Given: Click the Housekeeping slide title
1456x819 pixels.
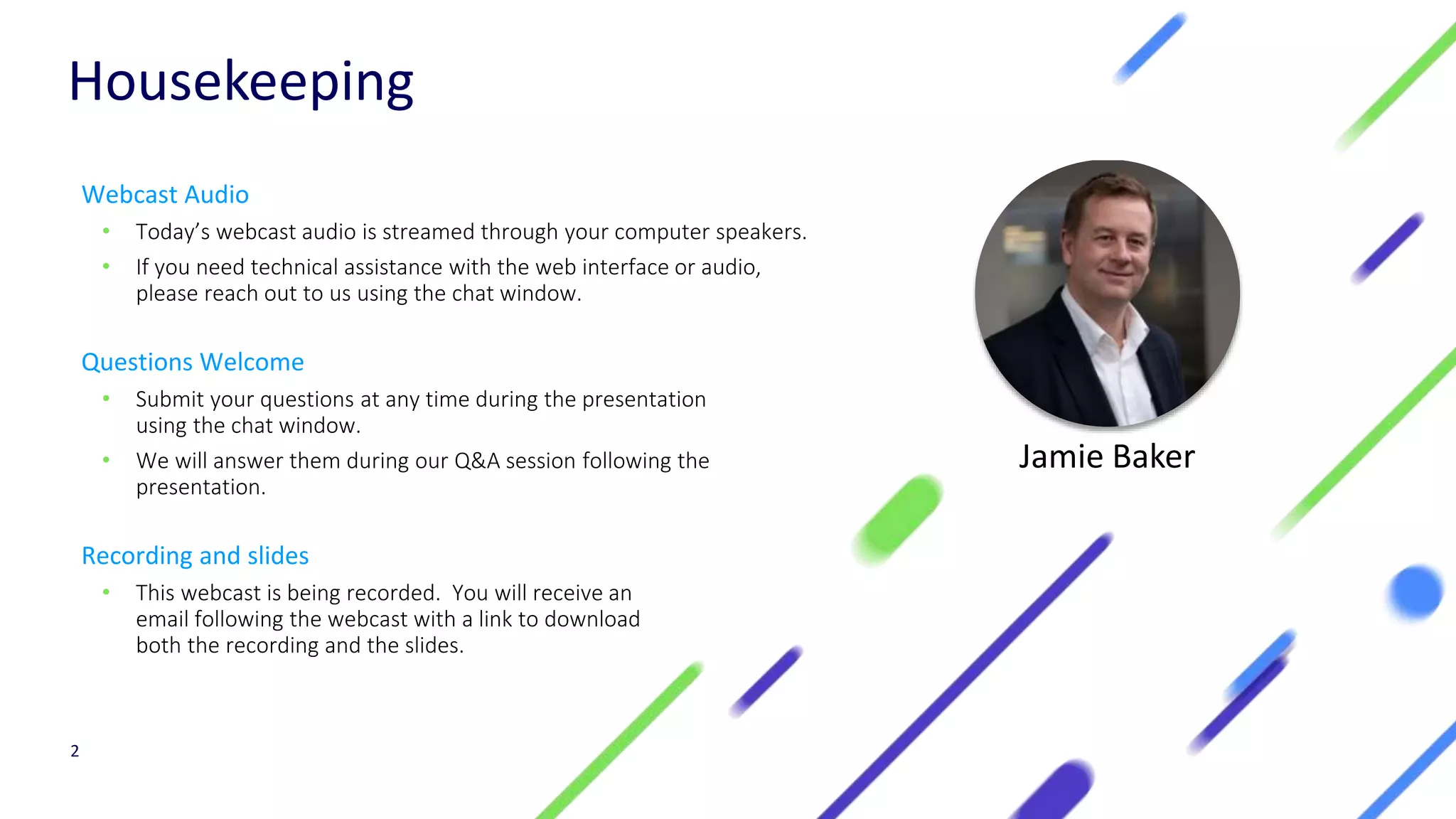Looking at the screenshot, I should 241,82.
